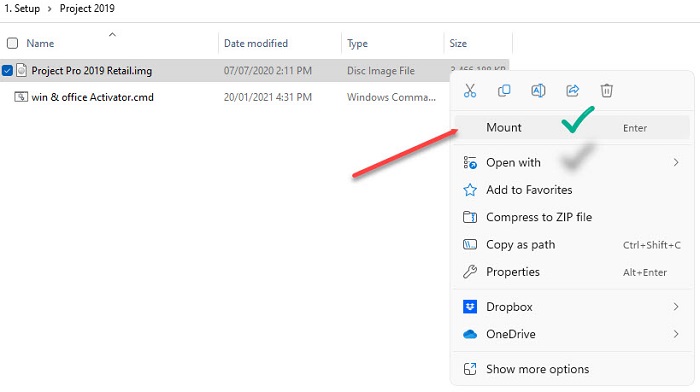This screenshot has height=392, width=700.
Task: Select win & office Activator.cmd file
Action: (92, 97)
